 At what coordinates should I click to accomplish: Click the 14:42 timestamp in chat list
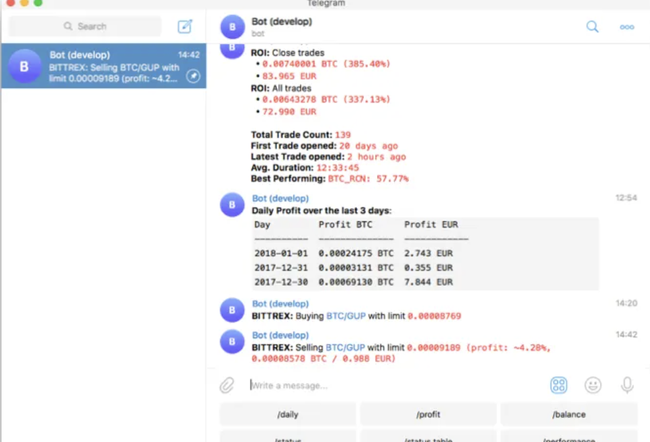(189, 55)
